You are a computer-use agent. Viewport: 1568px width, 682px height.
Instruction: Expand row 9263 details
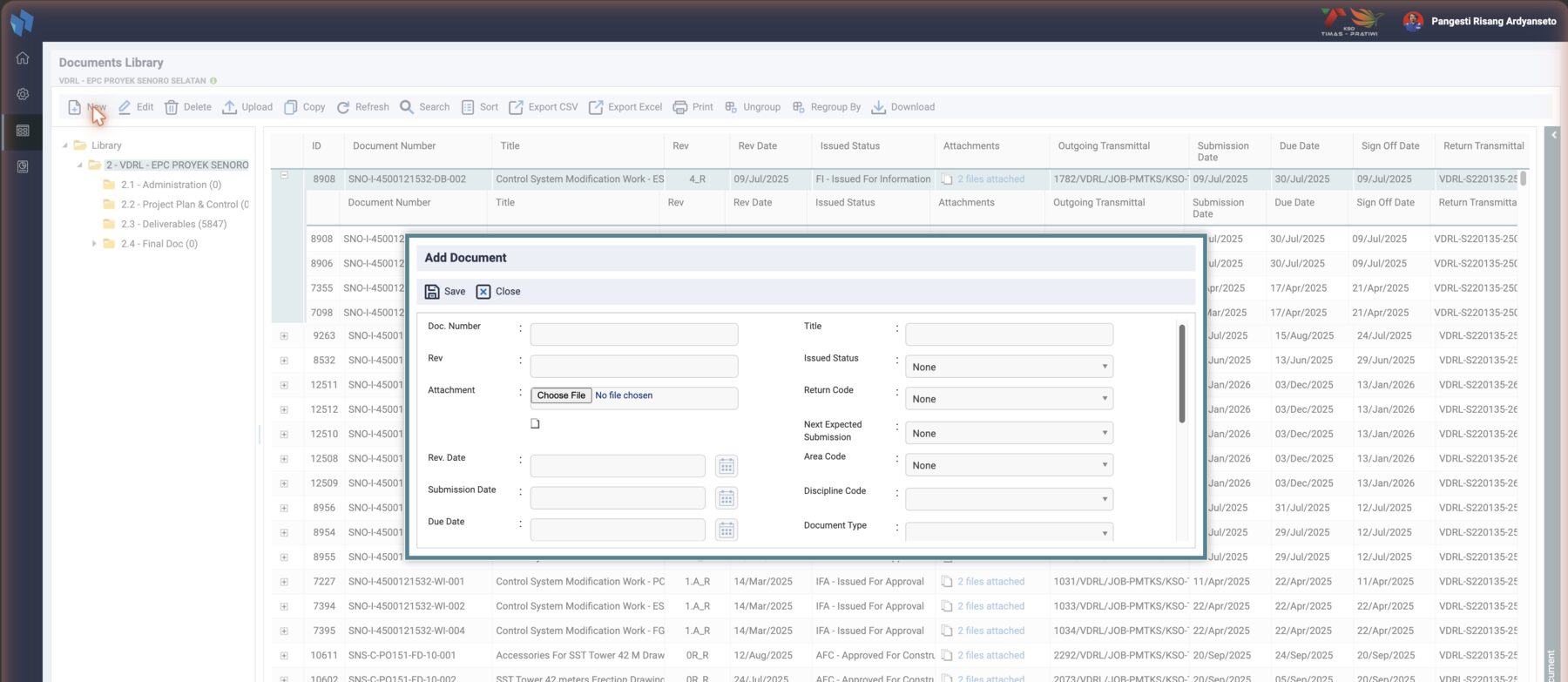click(x=284, y=336)
